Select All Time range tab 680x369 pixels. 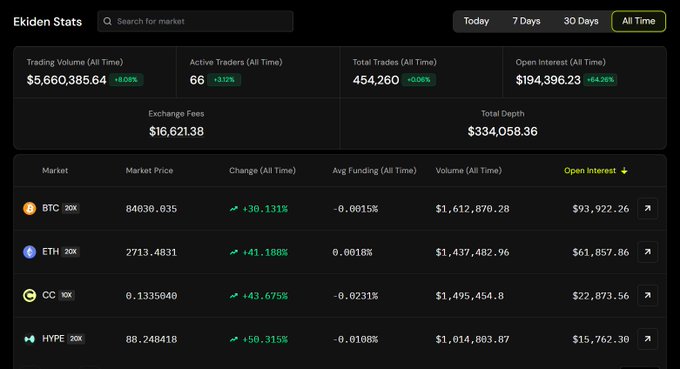click(638, 21)
